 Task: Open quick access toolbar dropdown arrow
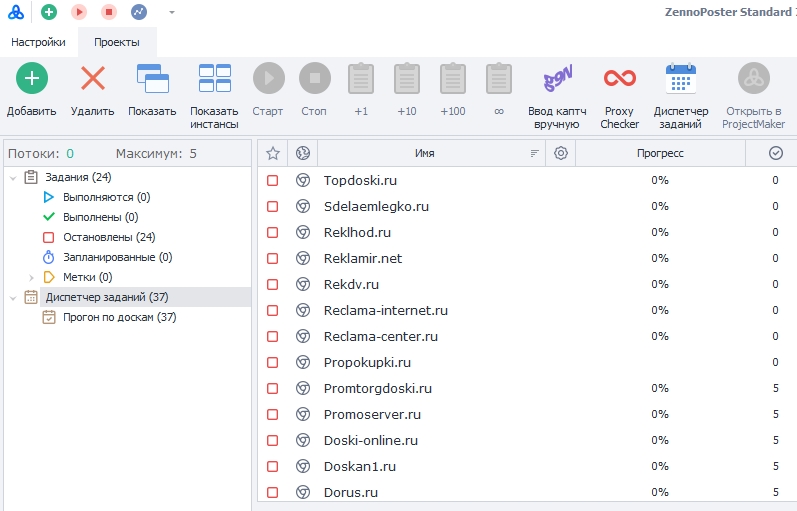[172, 12]
